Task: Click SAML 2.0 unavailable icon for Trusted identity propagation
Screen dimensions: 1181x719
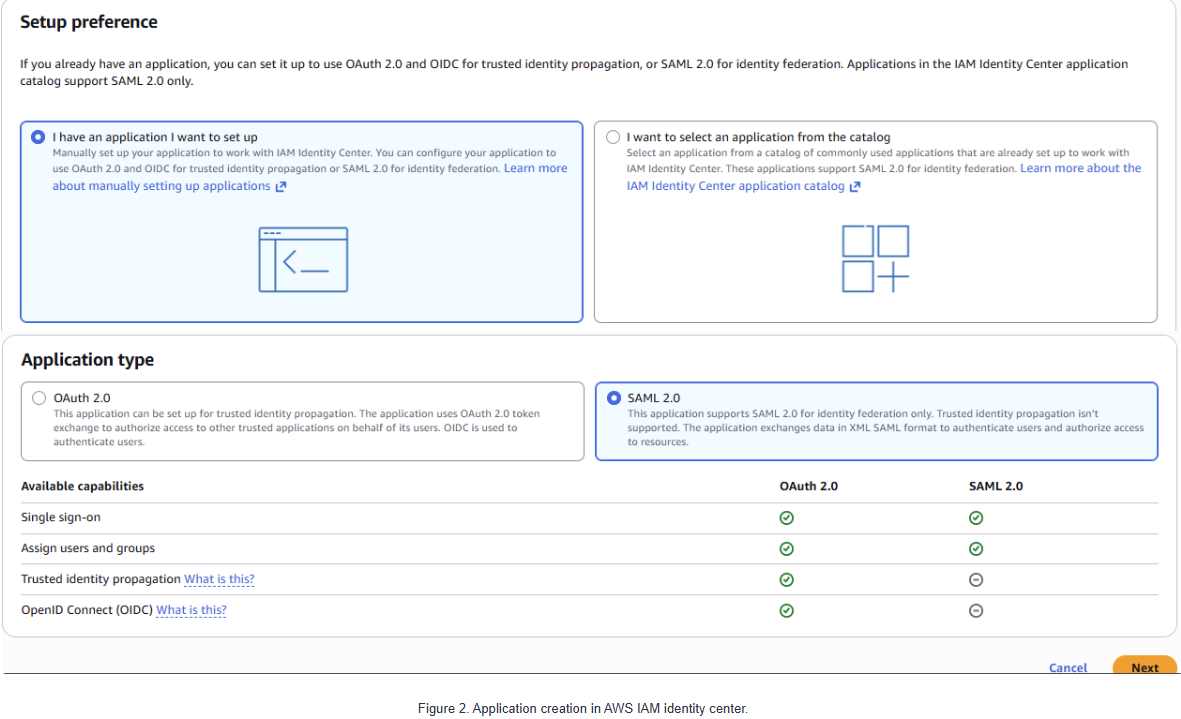Action: pos(975,580)
